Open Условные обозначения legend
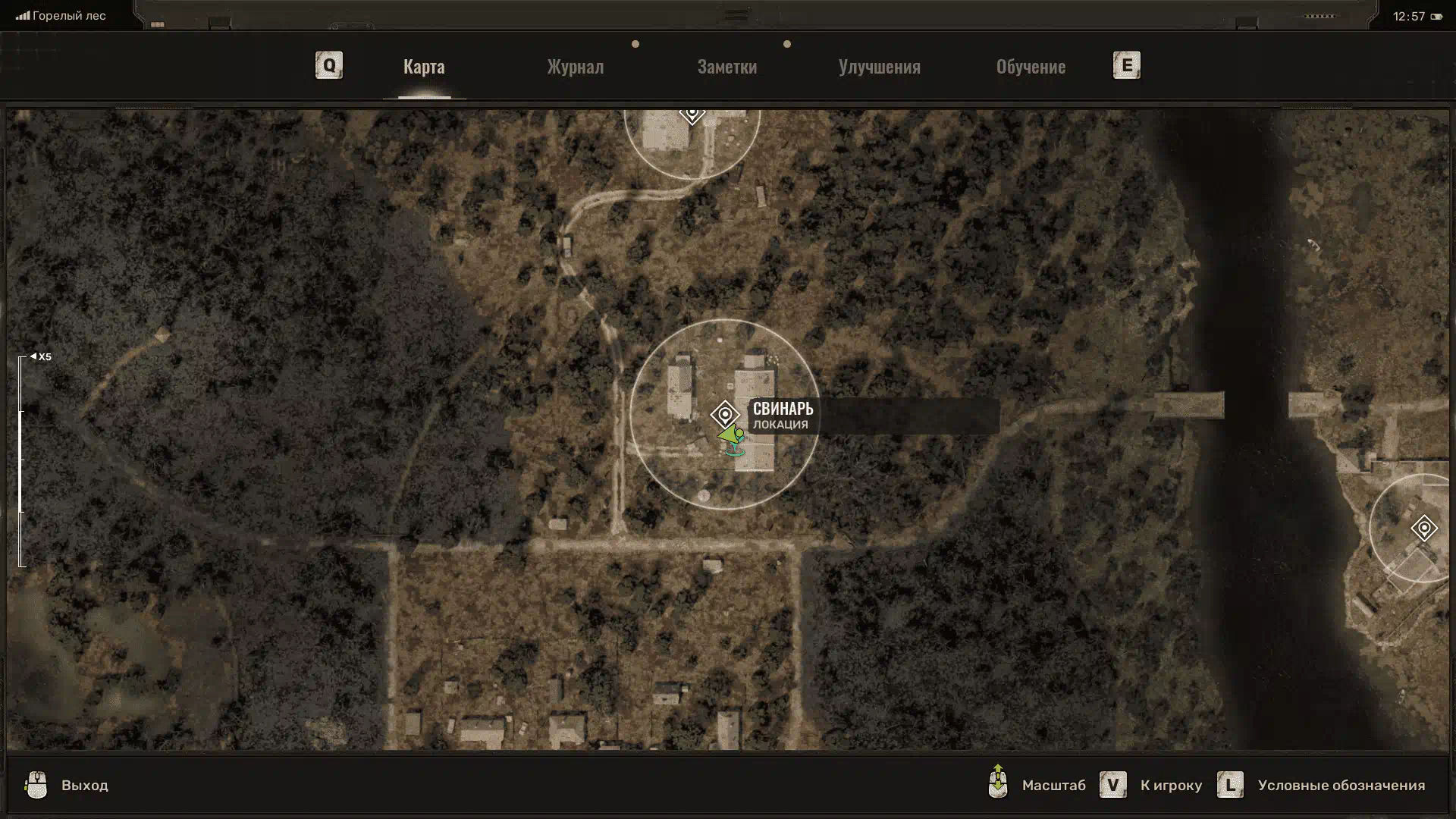The width and height of the screenshot is (1456, 819). pos(1341,786)
